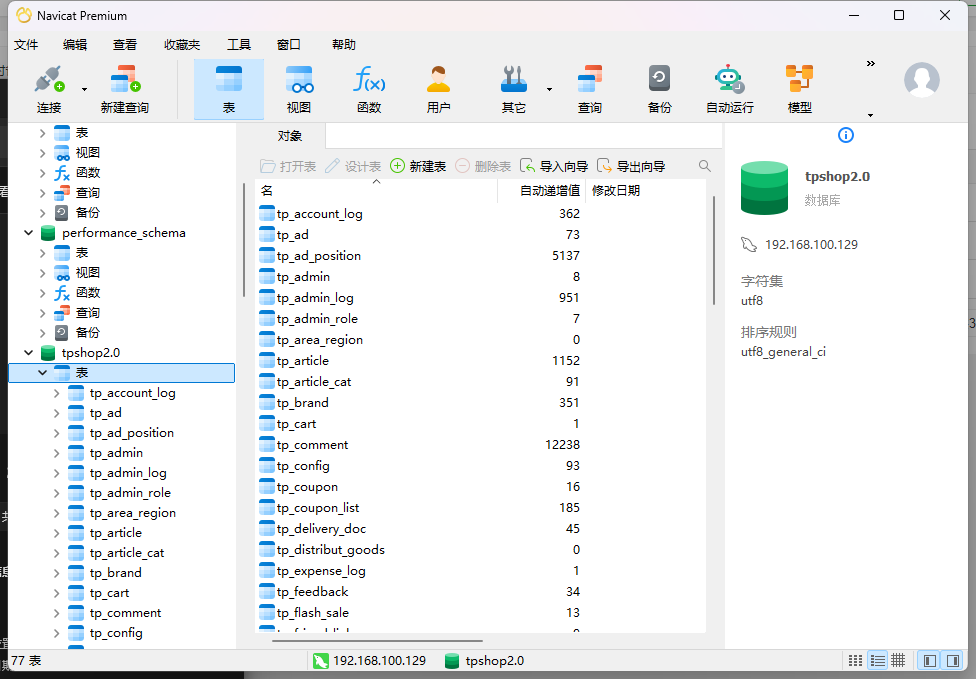Screen dimensions: 976x679
Task: Open the 工具 (Tools) menu
Action: tap(239, 45)
